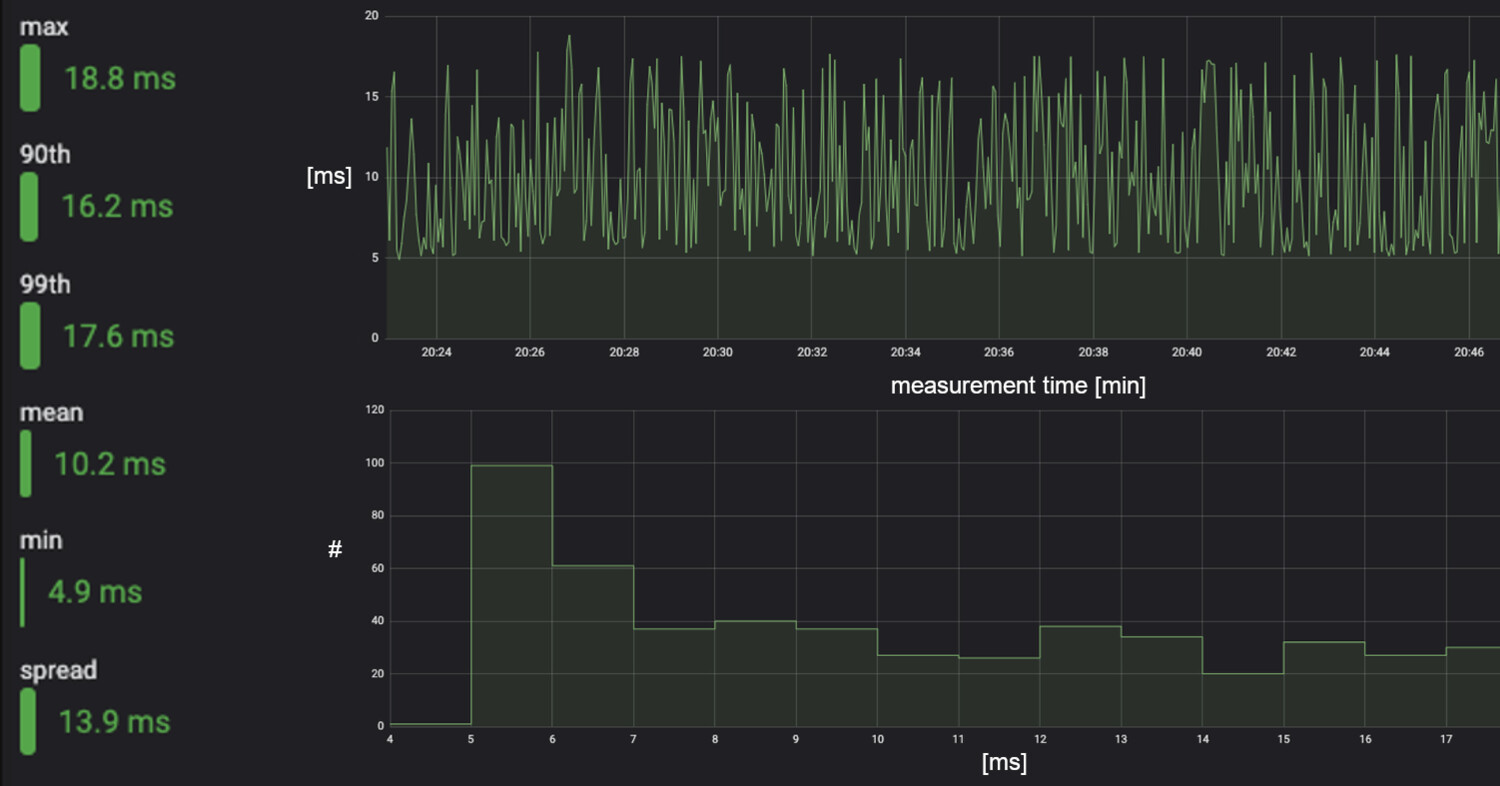Expand the 99th percentile stat panel

point(44,283)
